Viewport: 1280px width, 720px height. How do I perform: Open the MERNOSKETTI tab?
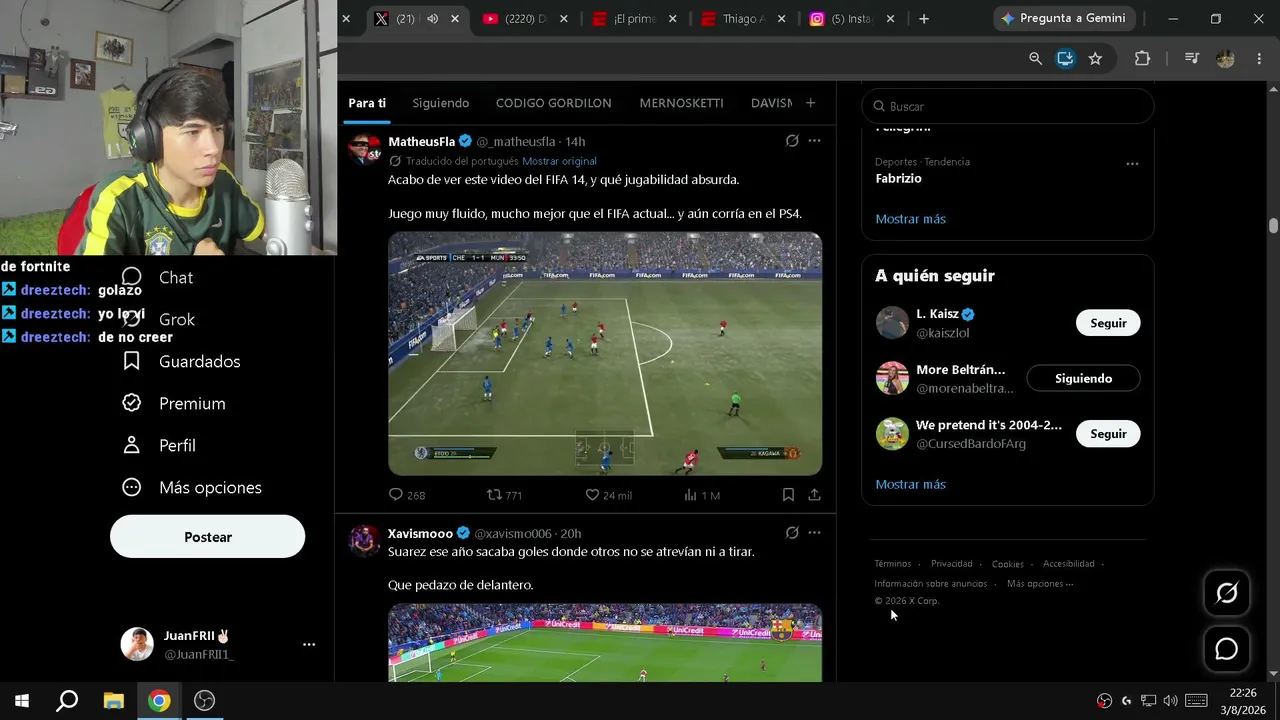click(681, 103)
